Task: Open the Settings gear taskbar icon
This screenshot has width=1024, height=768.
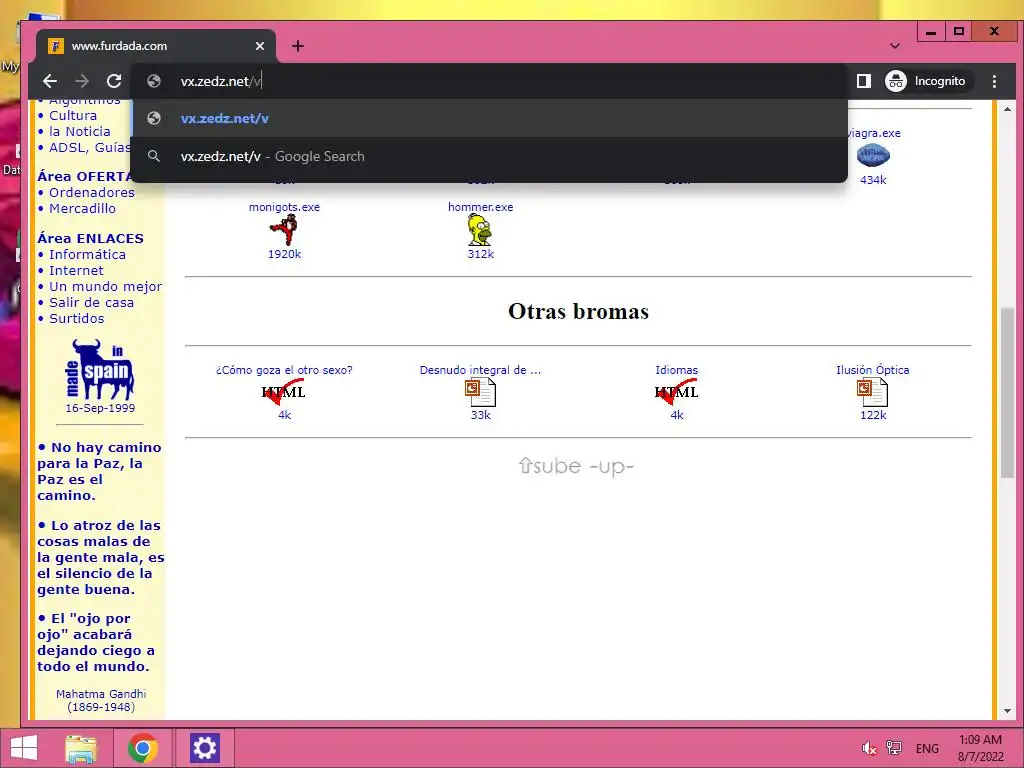Action: click(x=204, y=748)
